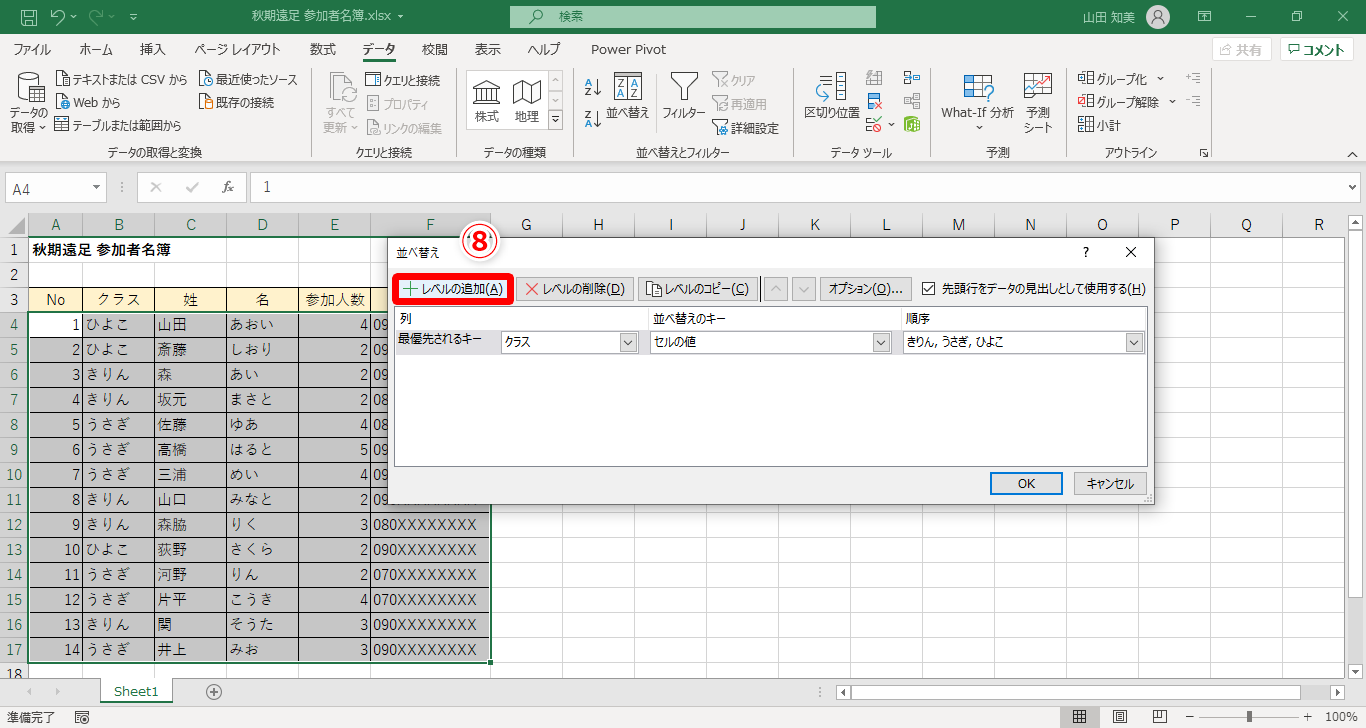This screenshot has height=728, width=1366.
Task: Open the セルの値 sort key dropdown
Action: 881,342
